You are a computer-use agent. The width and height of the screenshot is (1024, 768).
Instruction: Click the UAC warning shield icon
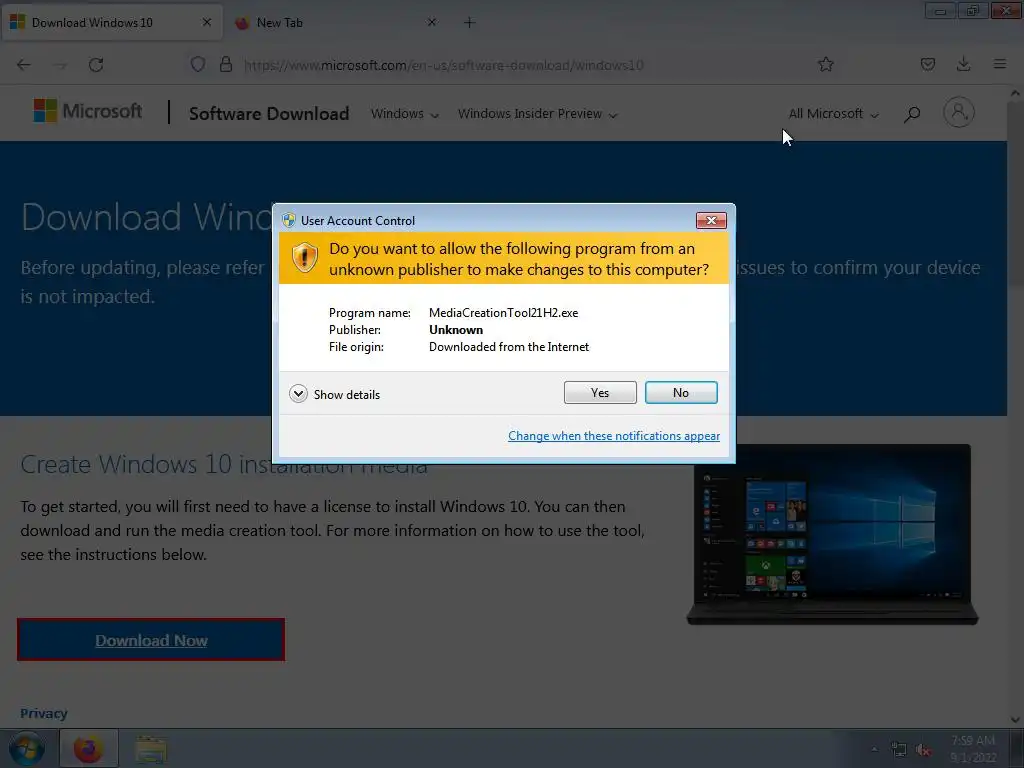click(x=304, y=258)
